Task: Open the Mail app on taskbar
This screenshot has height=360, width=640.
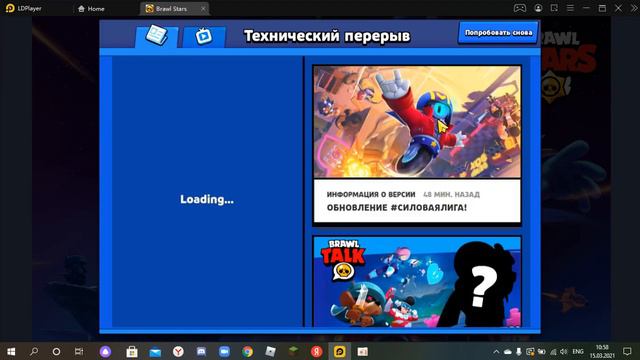Action: 155,351
